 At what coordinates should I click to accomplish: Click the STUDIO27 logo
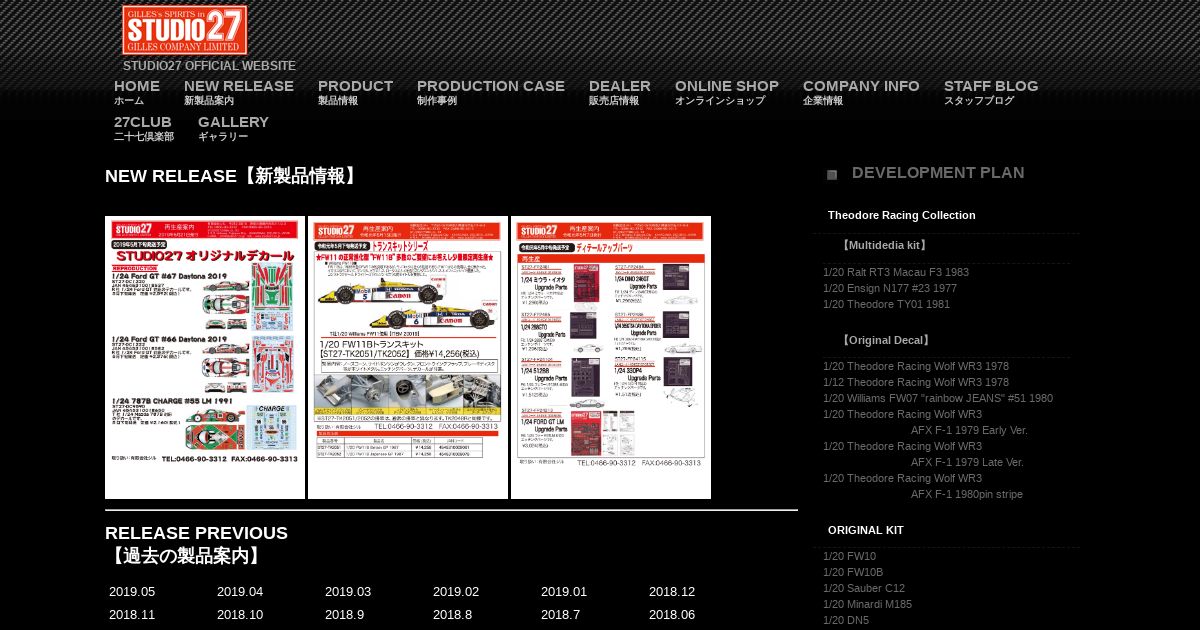coord(185,30)
